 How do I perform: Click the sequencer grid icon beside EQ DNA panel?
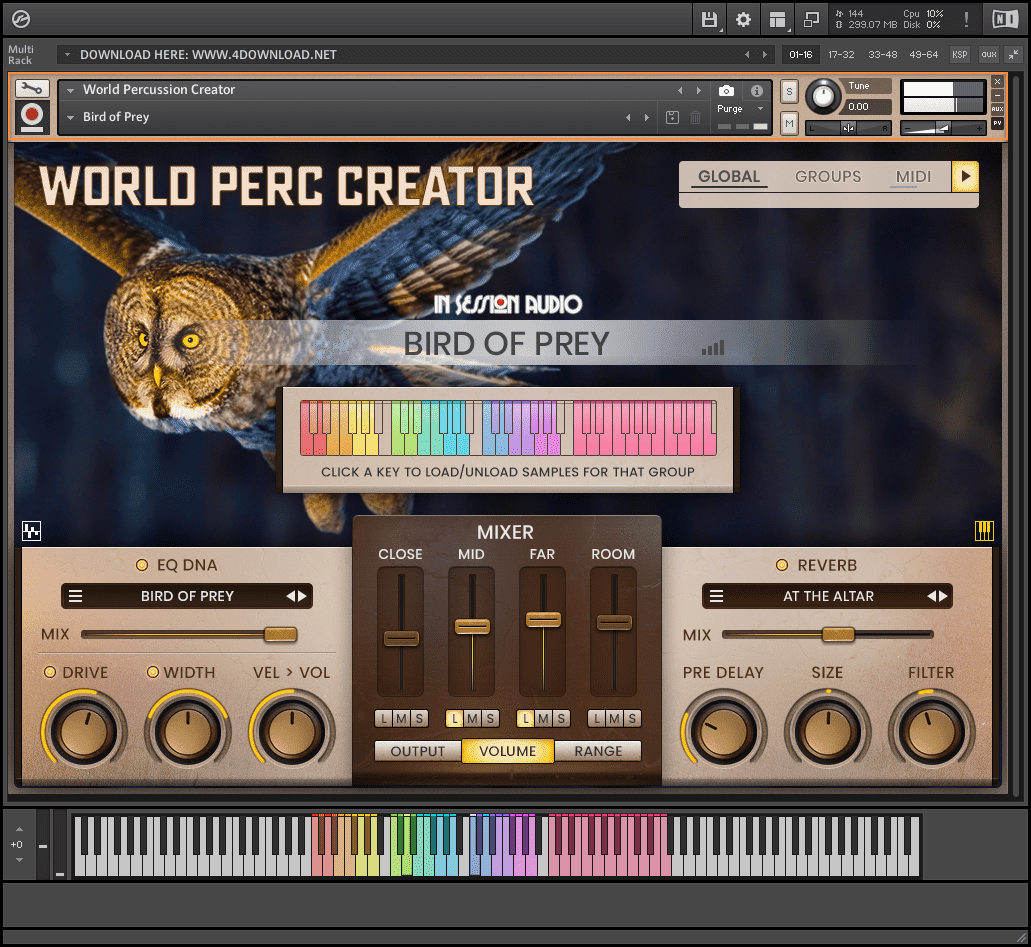[x=32, y=531]
